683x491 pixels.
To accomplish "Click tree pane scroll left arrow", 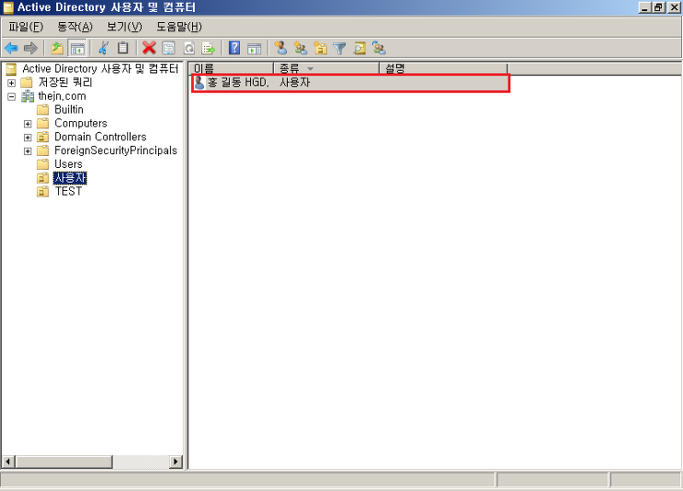I will pos(8,461).
